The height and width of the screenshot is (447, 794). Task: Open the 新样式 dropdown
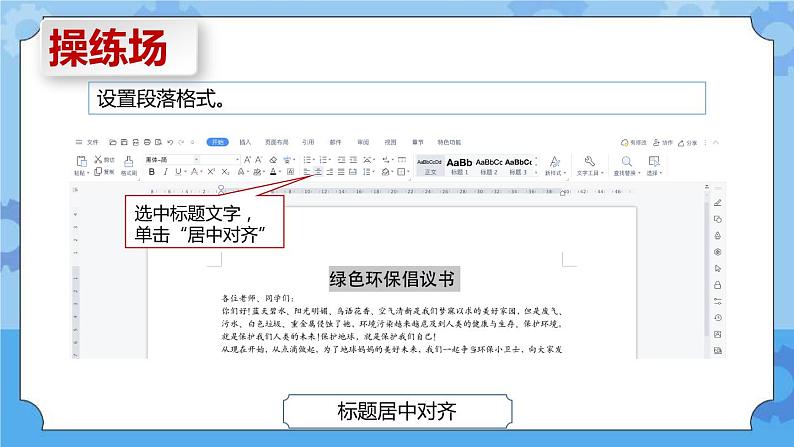(x=555, y=166)
